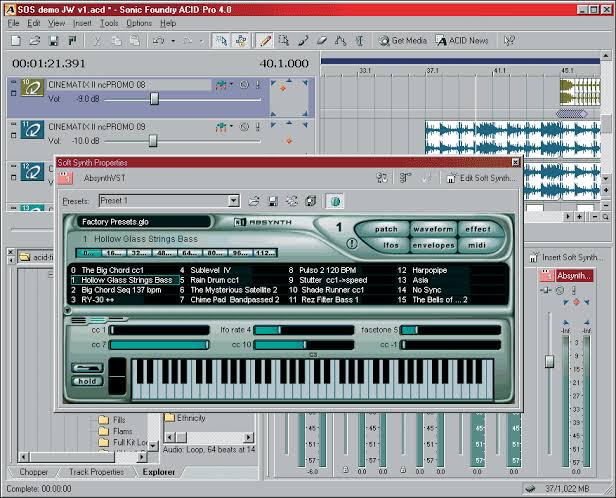Click the Absynth exclamation mark icon
616x498 pixels.
pyautogui.click(x=352, y=244)
